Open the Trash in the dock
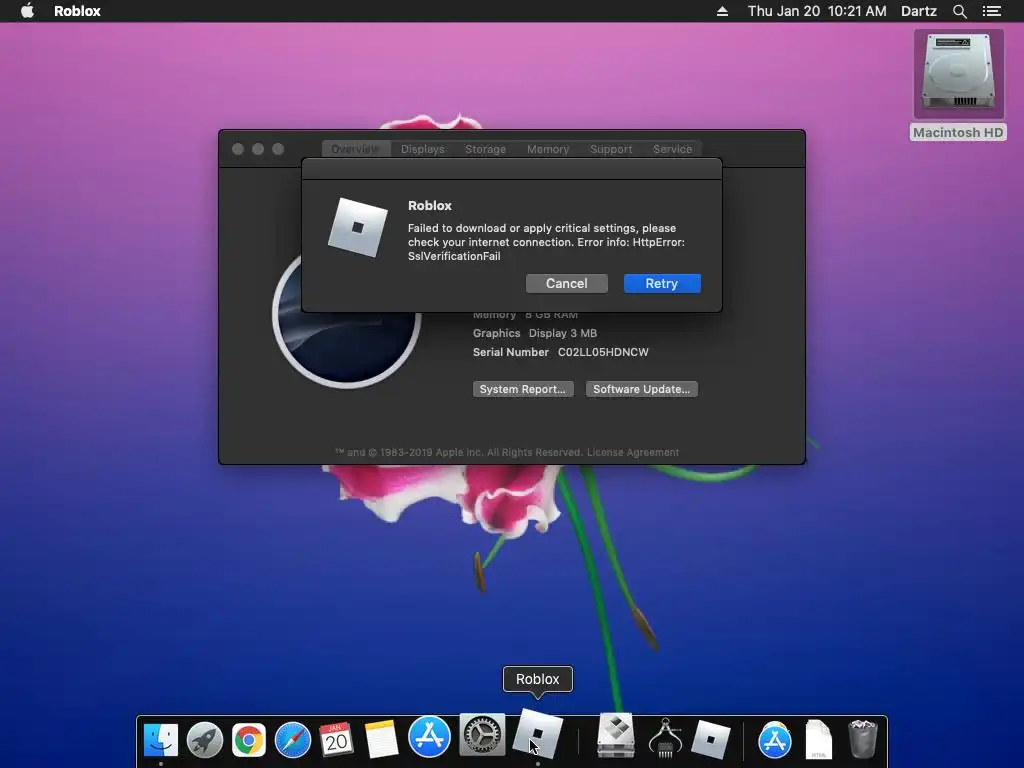Screen dimensions: 1024x768 (862, 739)
